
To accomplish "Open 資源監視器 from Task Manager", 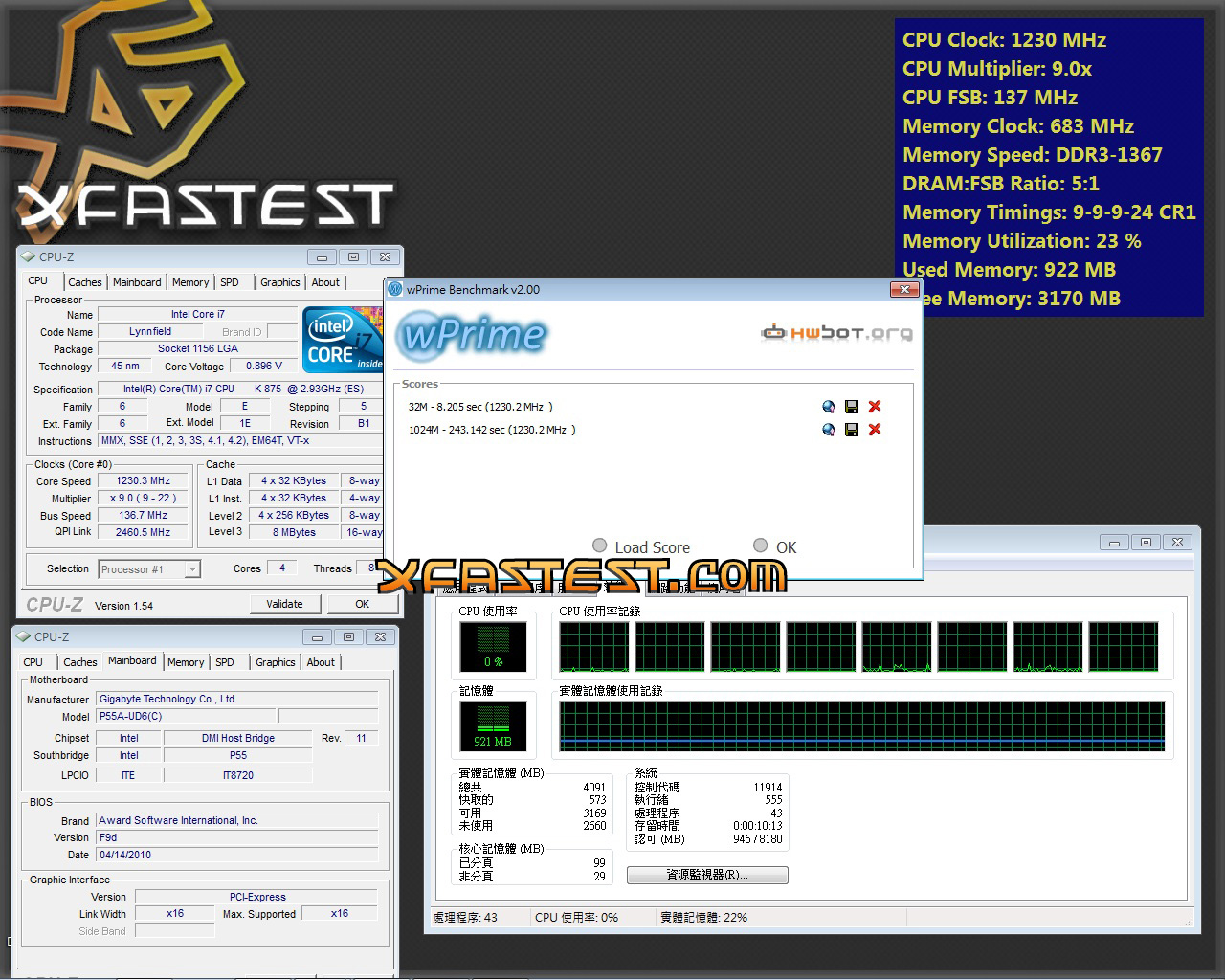I will (x=706, y=874).
